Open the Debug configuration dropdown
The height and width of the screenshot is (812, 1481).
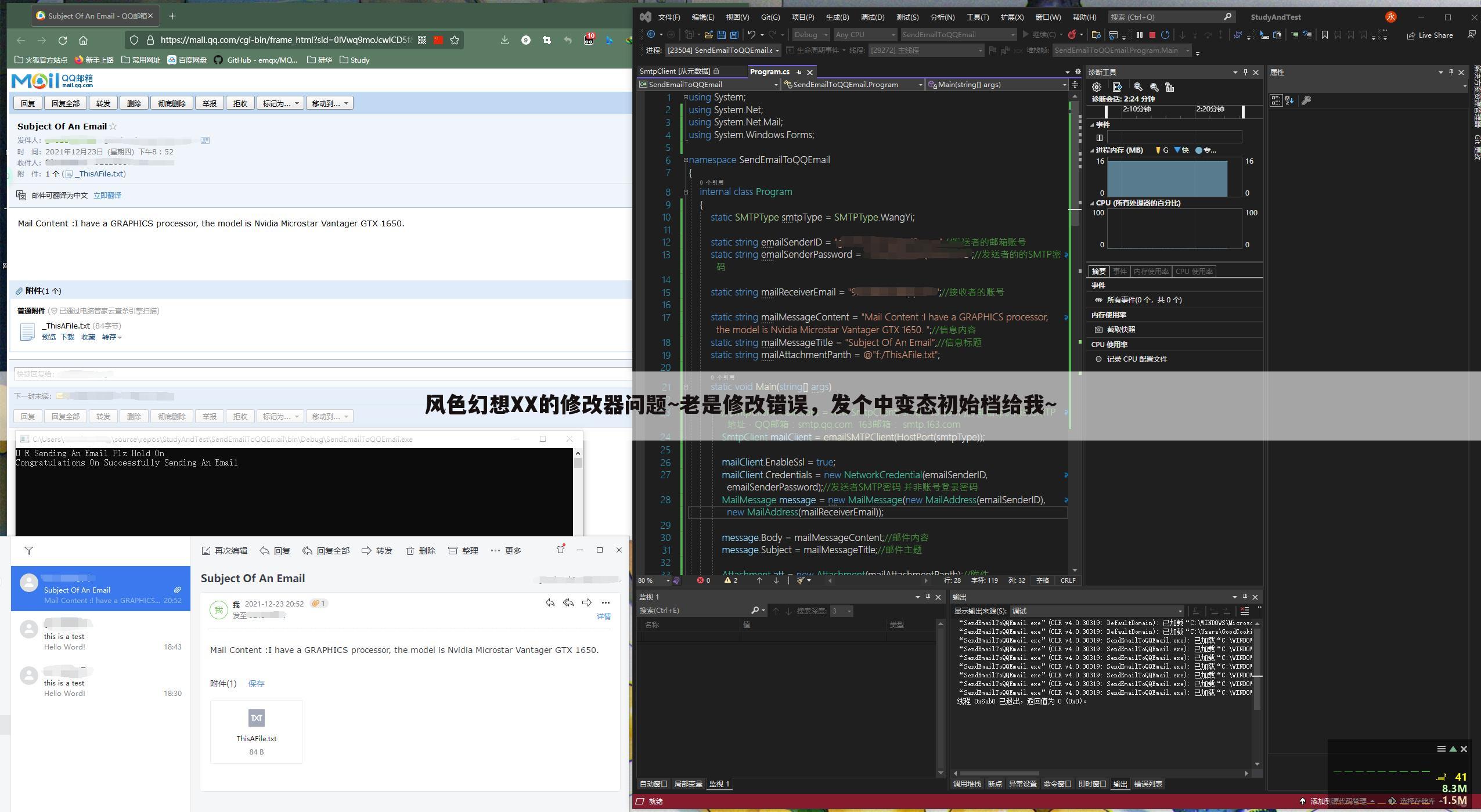tap(811, 35)
